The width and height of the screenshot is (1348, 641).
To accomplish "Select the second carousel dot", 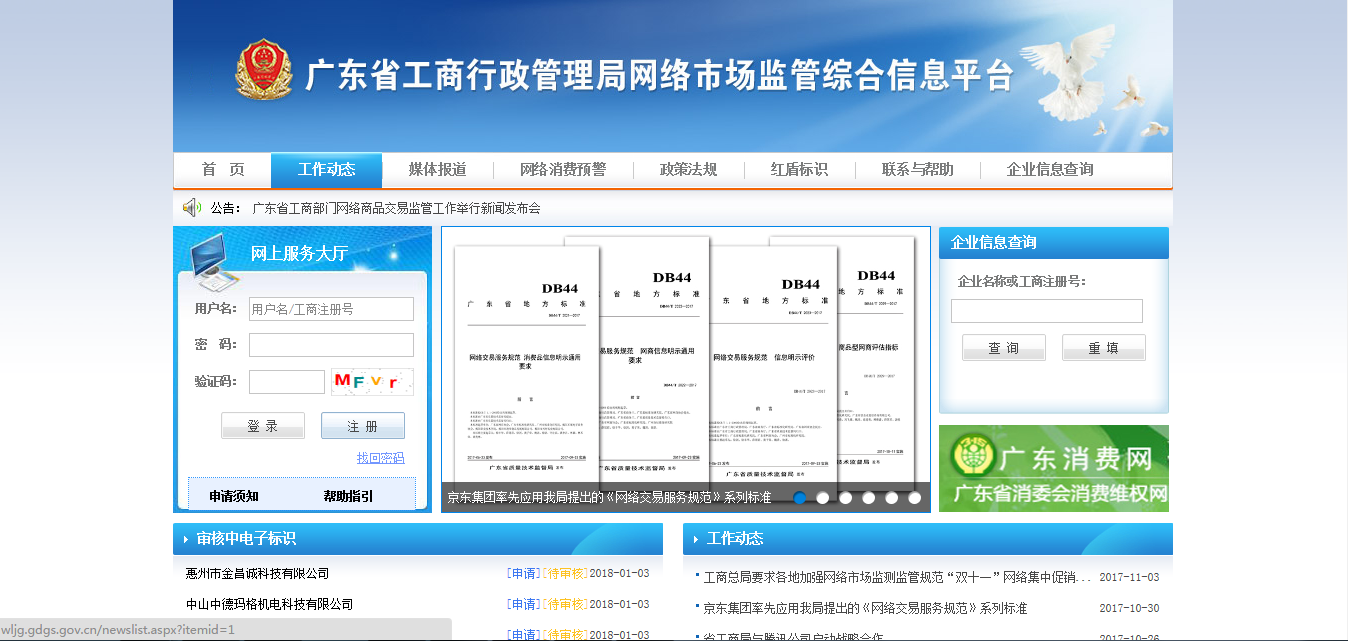I will 823,497.
